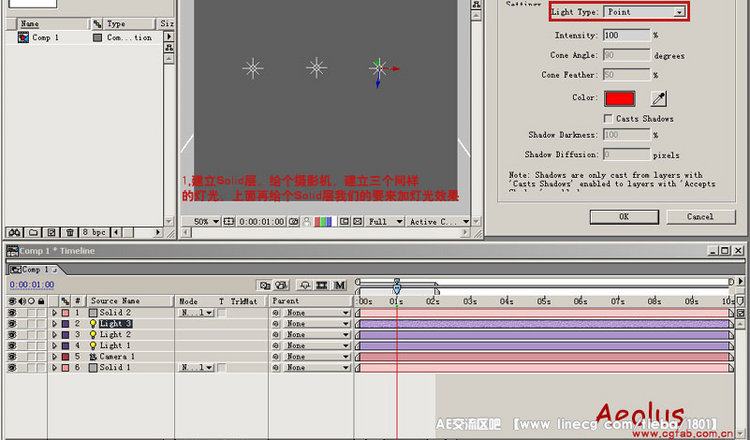750x440 pixels.
Task: Click the Comp 1 timeline tab
Action: (x=33, y=270)
